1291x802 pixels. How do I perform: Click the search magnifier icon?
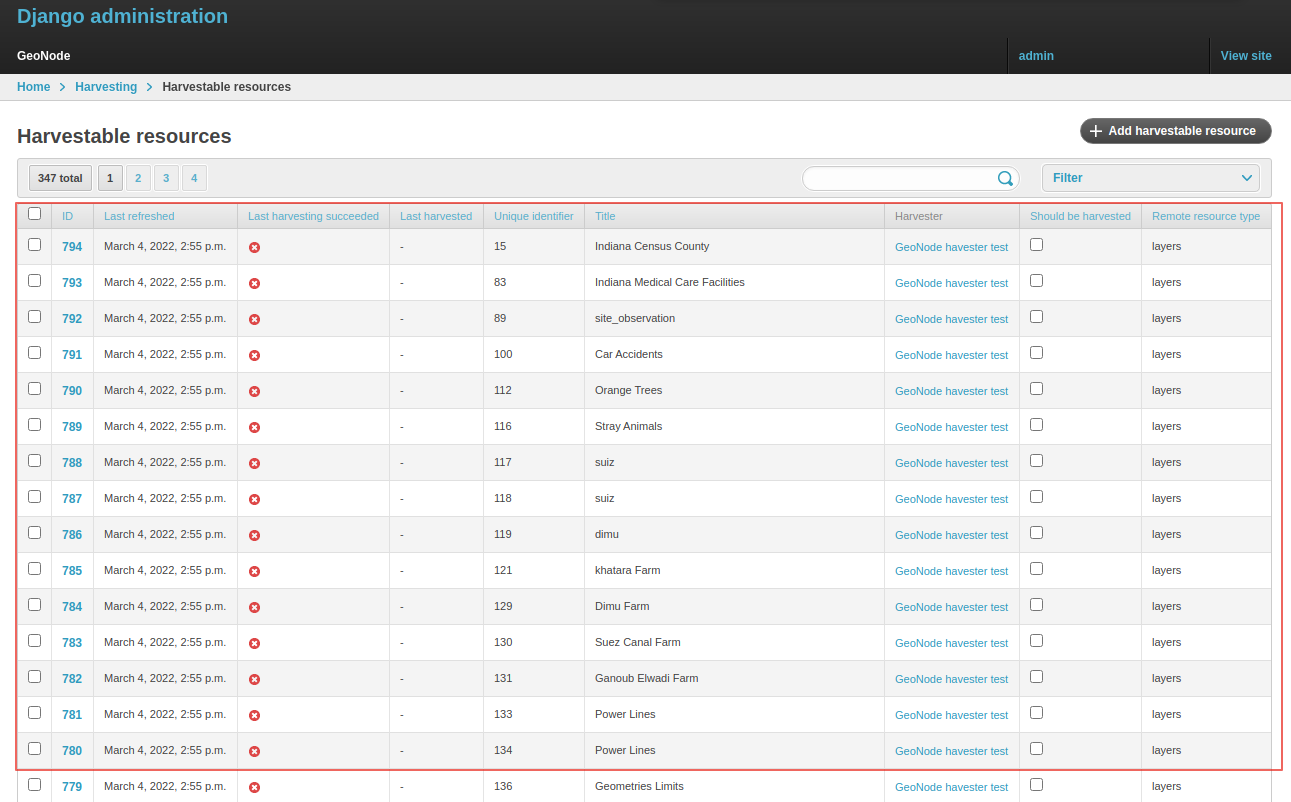[1005, 178]
